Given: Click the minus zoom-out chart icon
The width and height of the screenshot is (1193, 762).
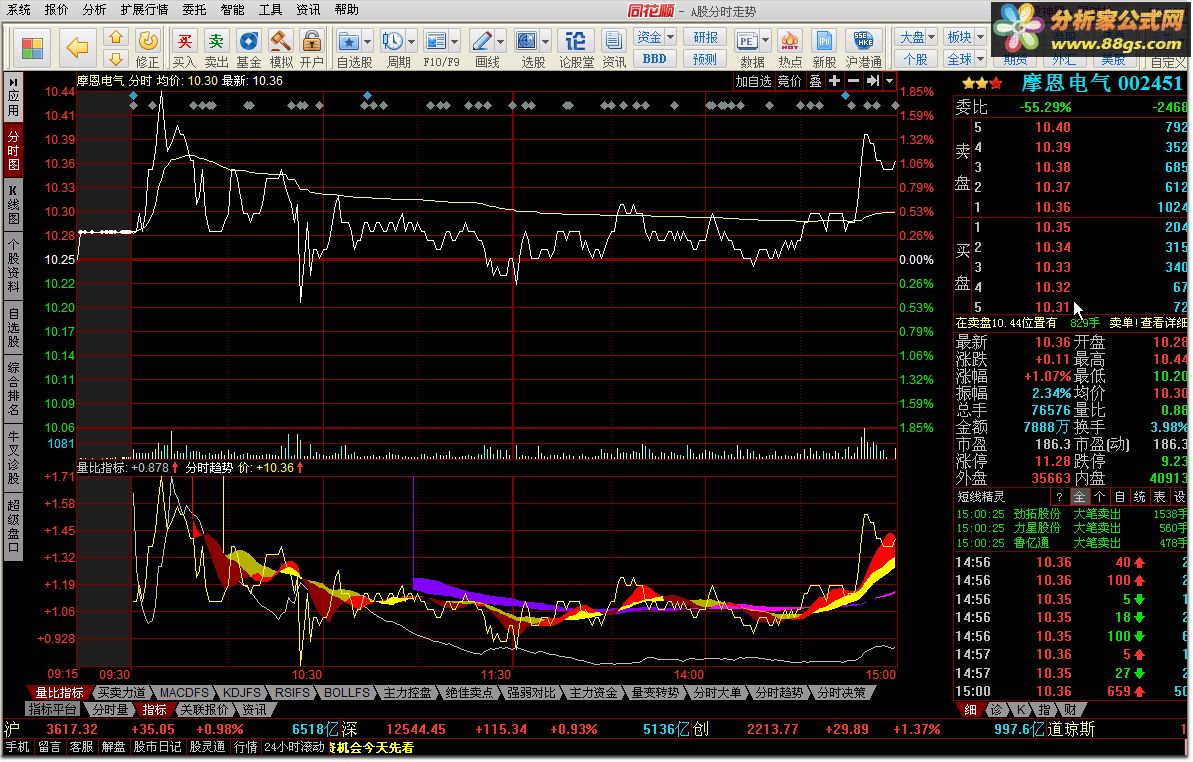Looking at the screenshot, I should [x=853, y=81].
